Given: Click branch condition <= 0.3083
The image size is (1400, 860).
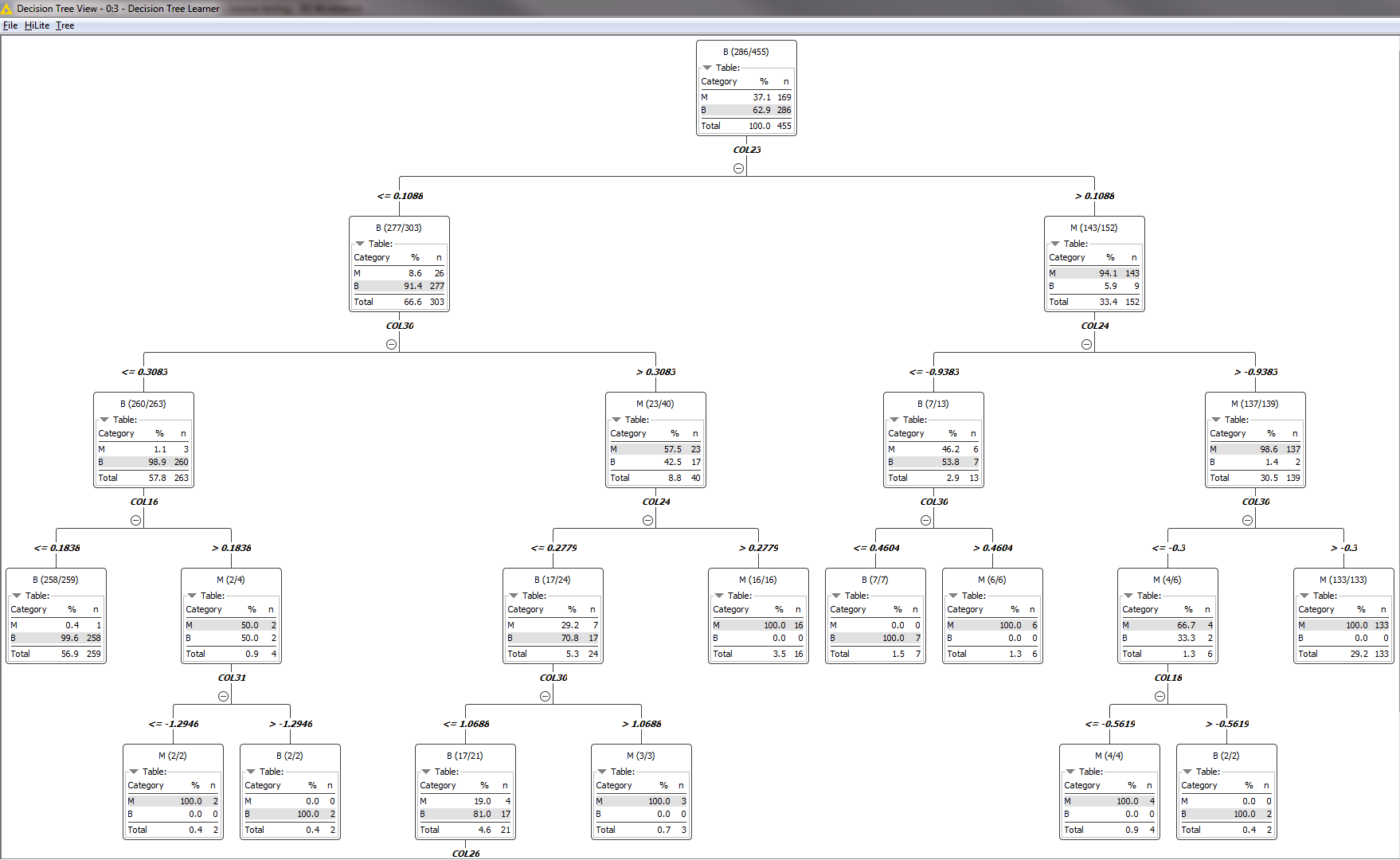Looking at the screenshot, I should pos(145,372).
